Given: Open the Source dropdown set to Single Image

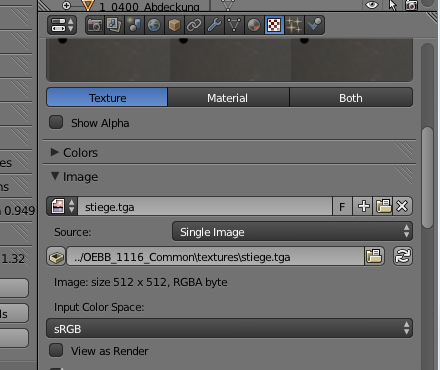Looking at the screenshot, I should point(292,231).
